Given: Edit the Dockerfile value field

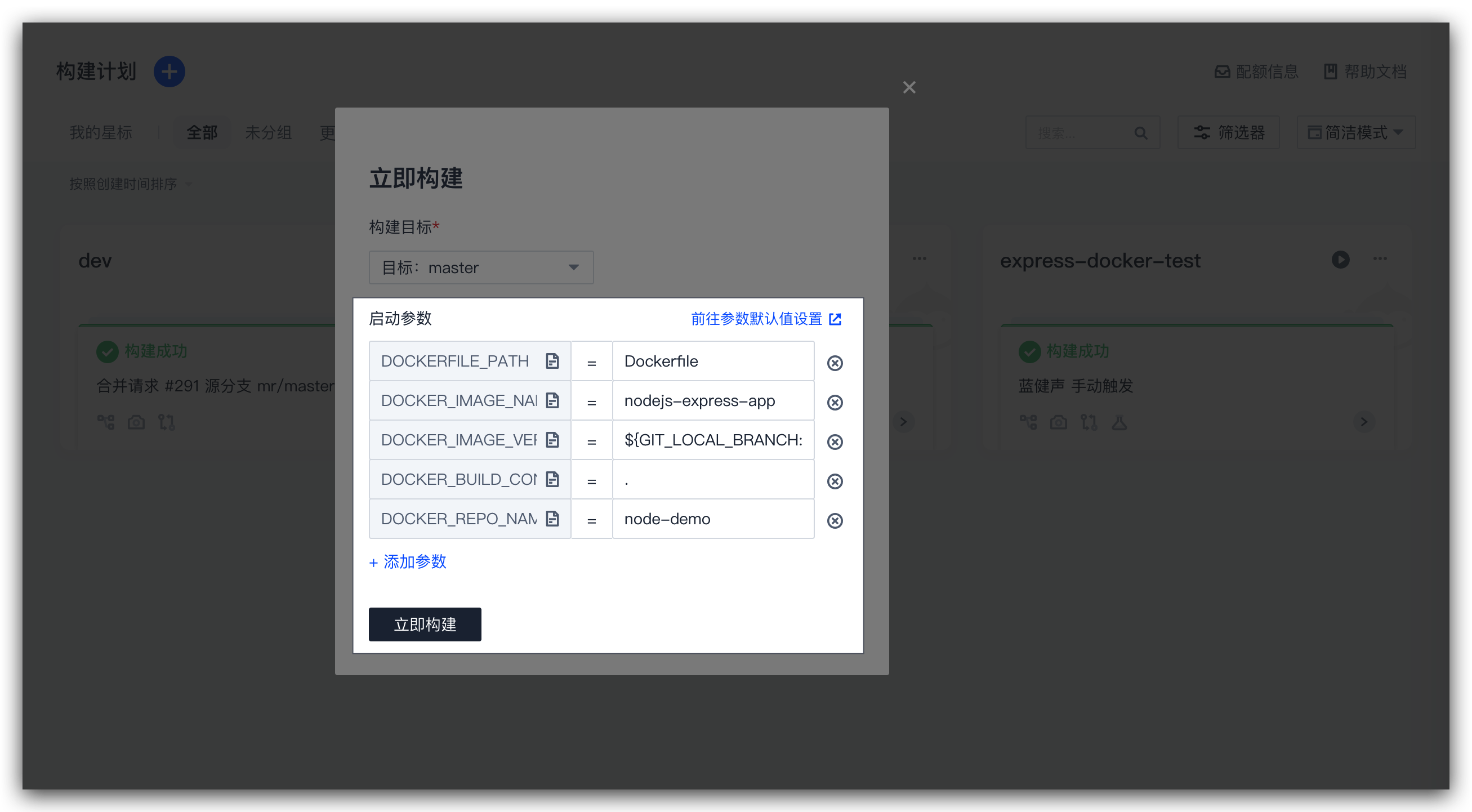Looking at the screenshot, I should 713,361.
